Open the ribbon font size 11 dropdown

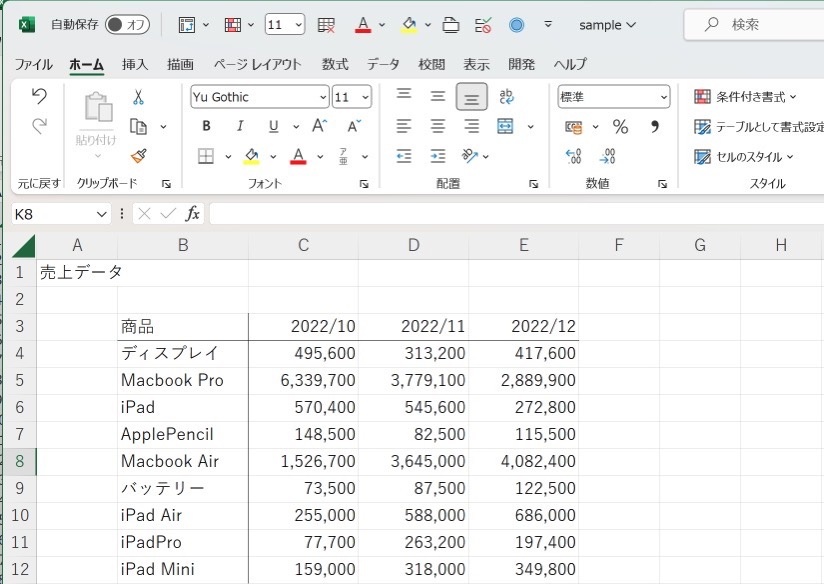[365, 97]
